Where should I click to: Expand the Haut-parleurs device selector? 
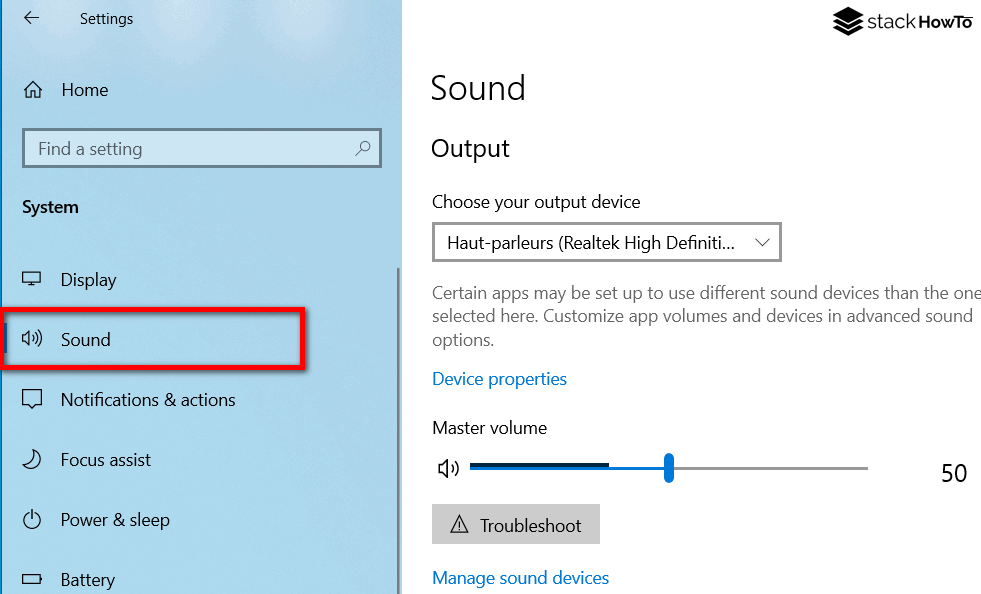[x=606, y=242]
